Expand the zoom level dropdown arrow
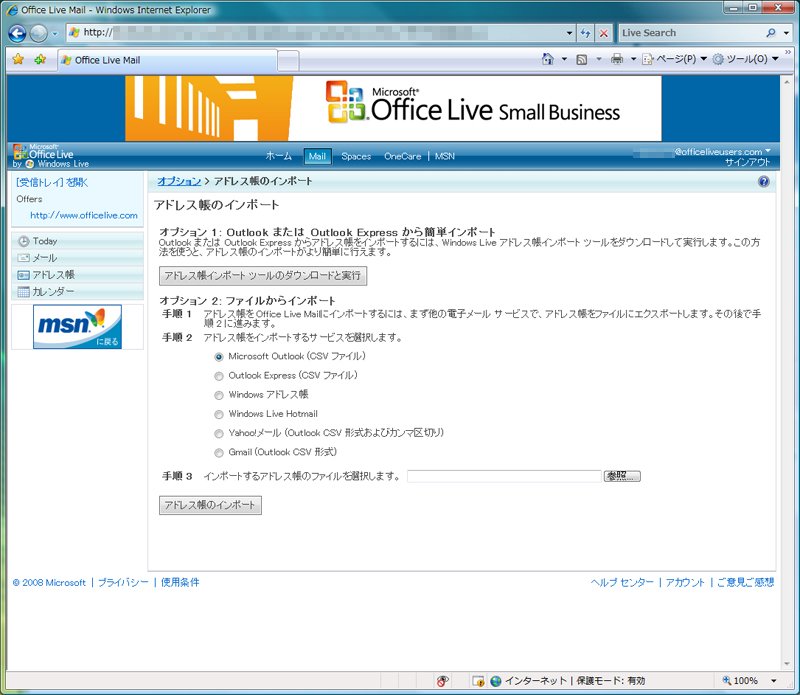Screen dimensions: 800x695 tap(773, 681)
